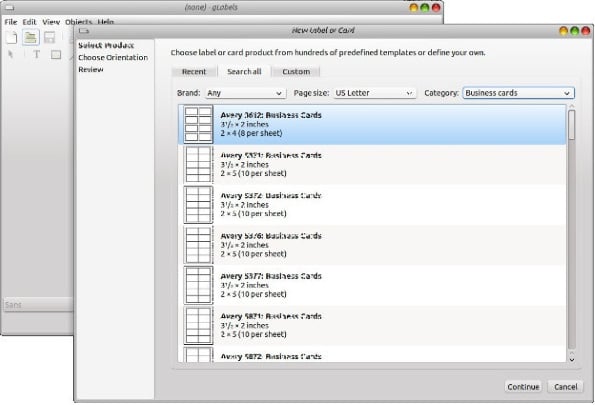Viewport: 595px width, 405px height.
Task: Click '2 × 5 (10 per sheet)' under Avery 5371
Action: pos(253,173)
